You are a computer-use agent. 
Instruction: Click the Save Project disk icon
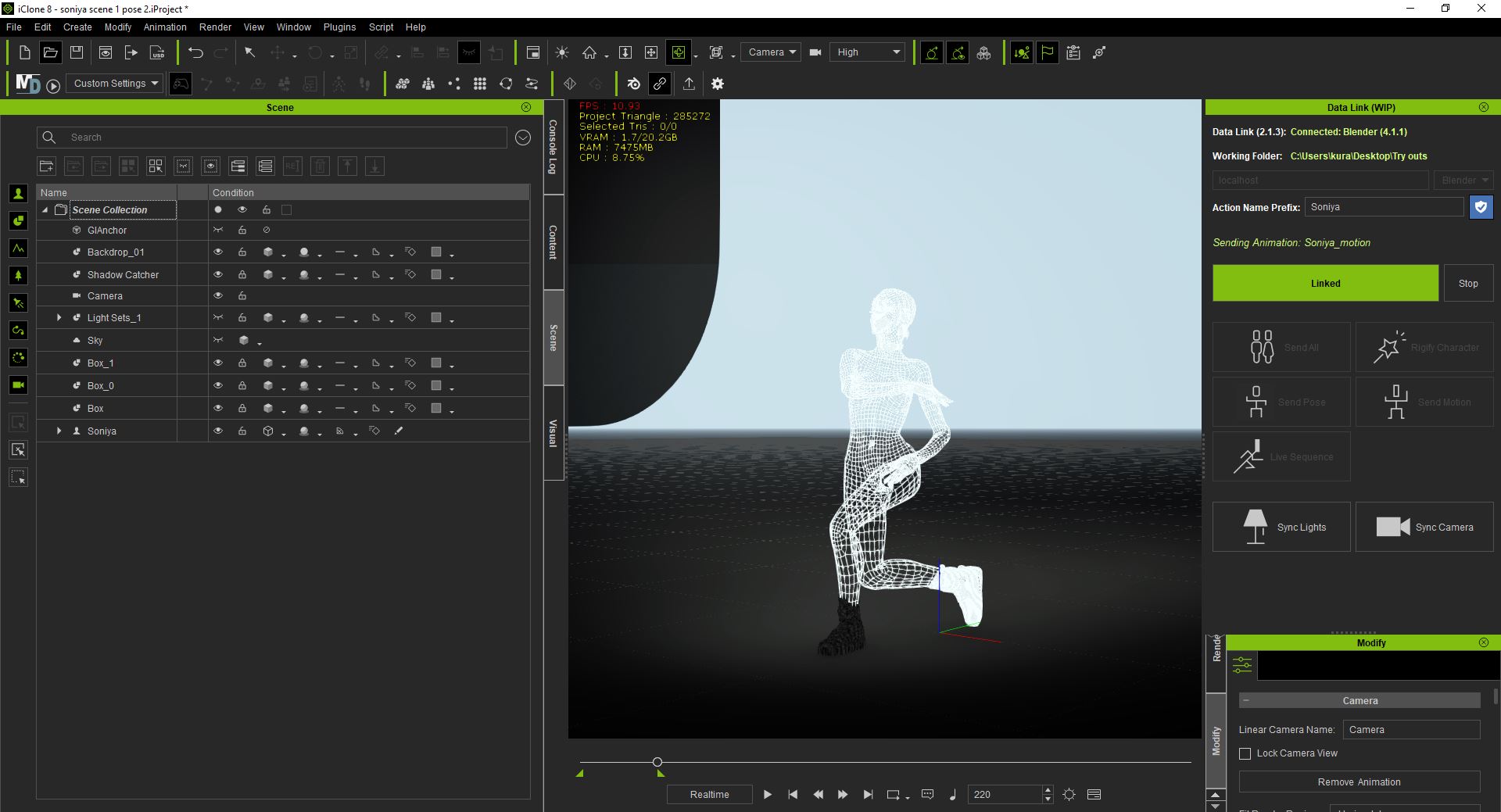77,52
